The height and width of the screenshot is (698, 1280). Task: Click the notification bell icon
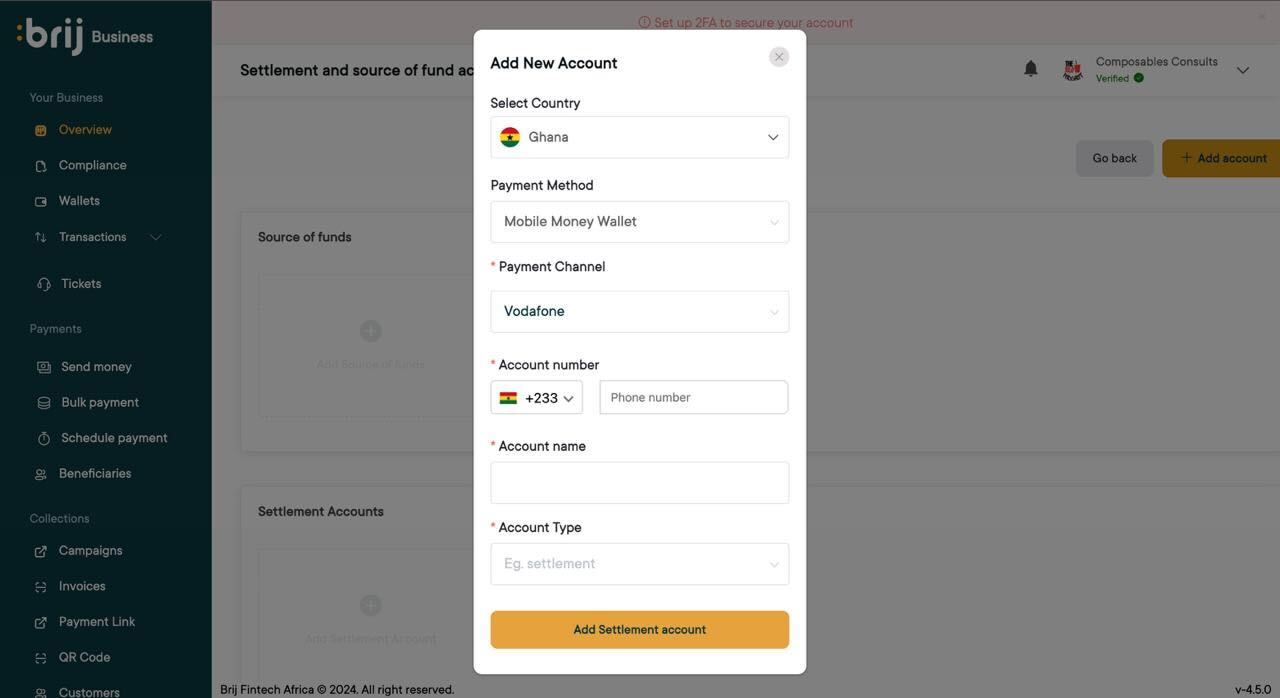(1031, 68)
